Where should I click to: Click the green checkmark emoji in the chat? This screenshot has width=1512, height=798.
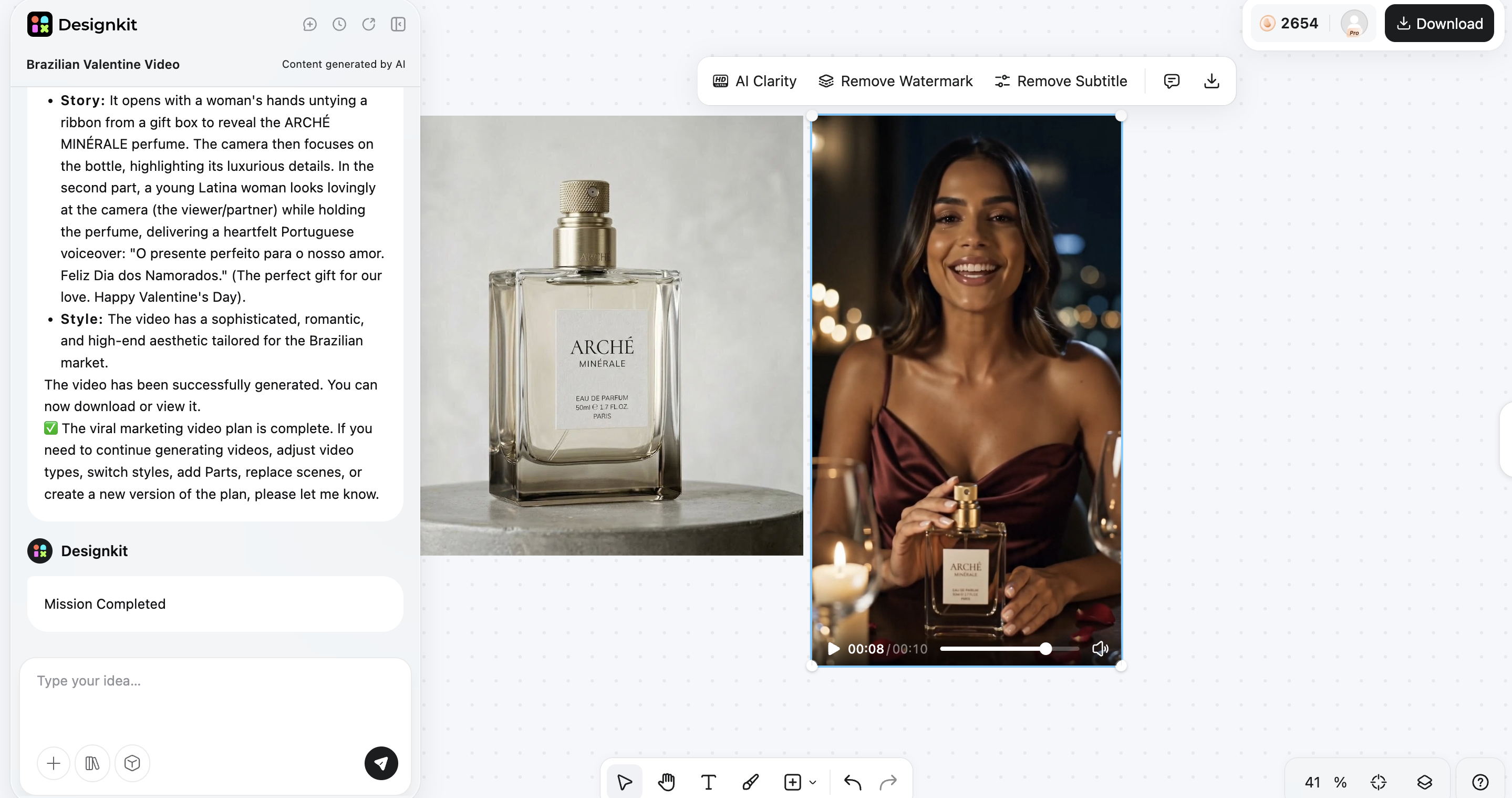[x=51, y=428]
